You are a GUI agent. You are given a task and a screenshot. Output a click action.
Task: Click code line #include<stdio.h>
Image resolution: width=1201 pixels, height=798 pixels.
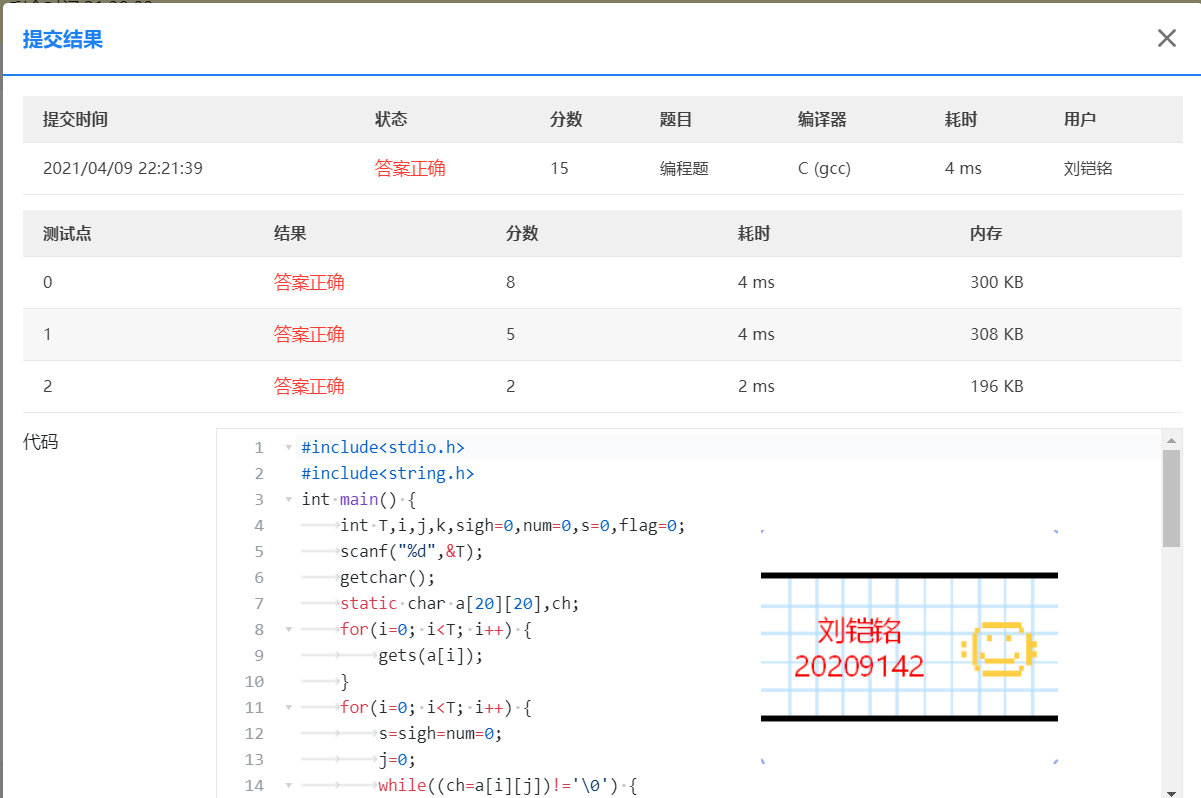(x=383, y=448)
